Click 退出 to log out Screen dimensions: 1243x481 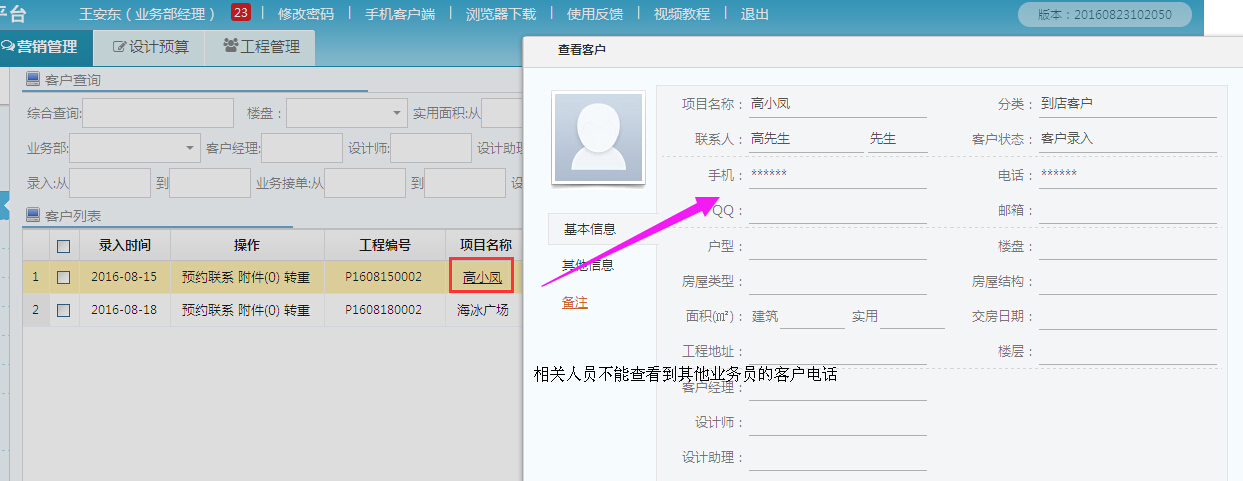coord(755,14)
